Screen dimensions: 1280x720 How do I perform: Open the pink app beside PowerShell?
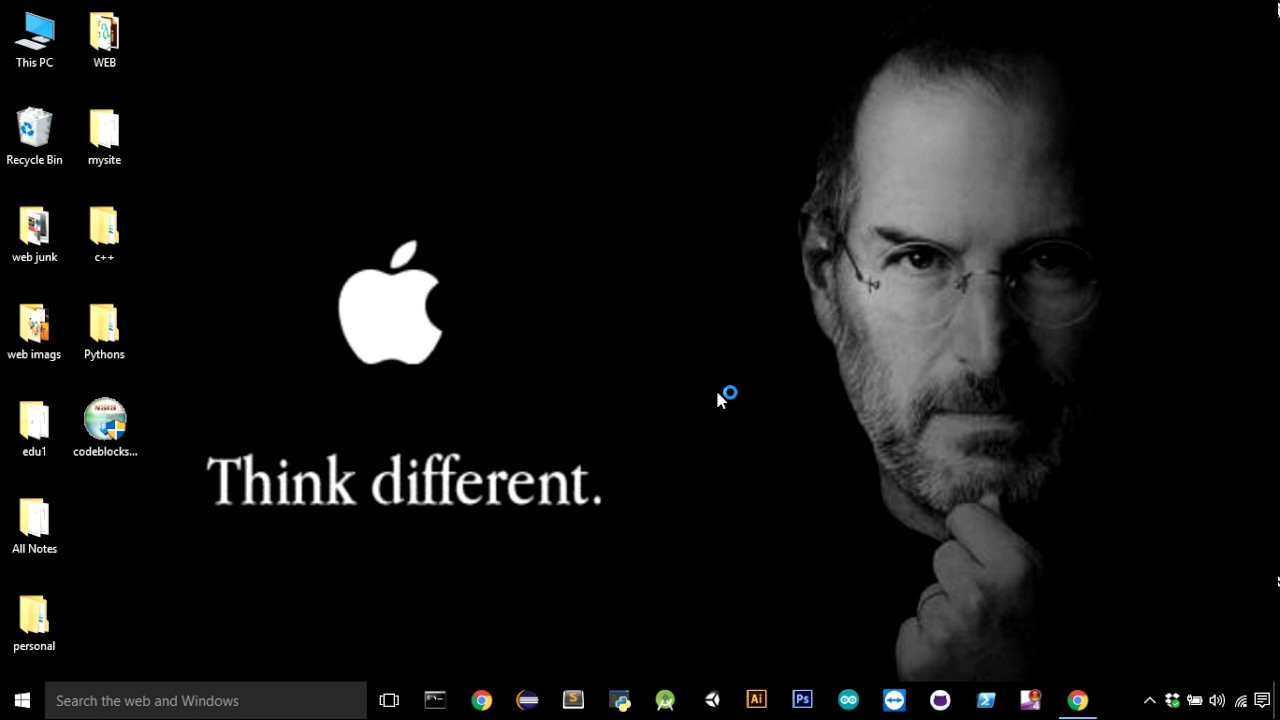point(1031,700)
